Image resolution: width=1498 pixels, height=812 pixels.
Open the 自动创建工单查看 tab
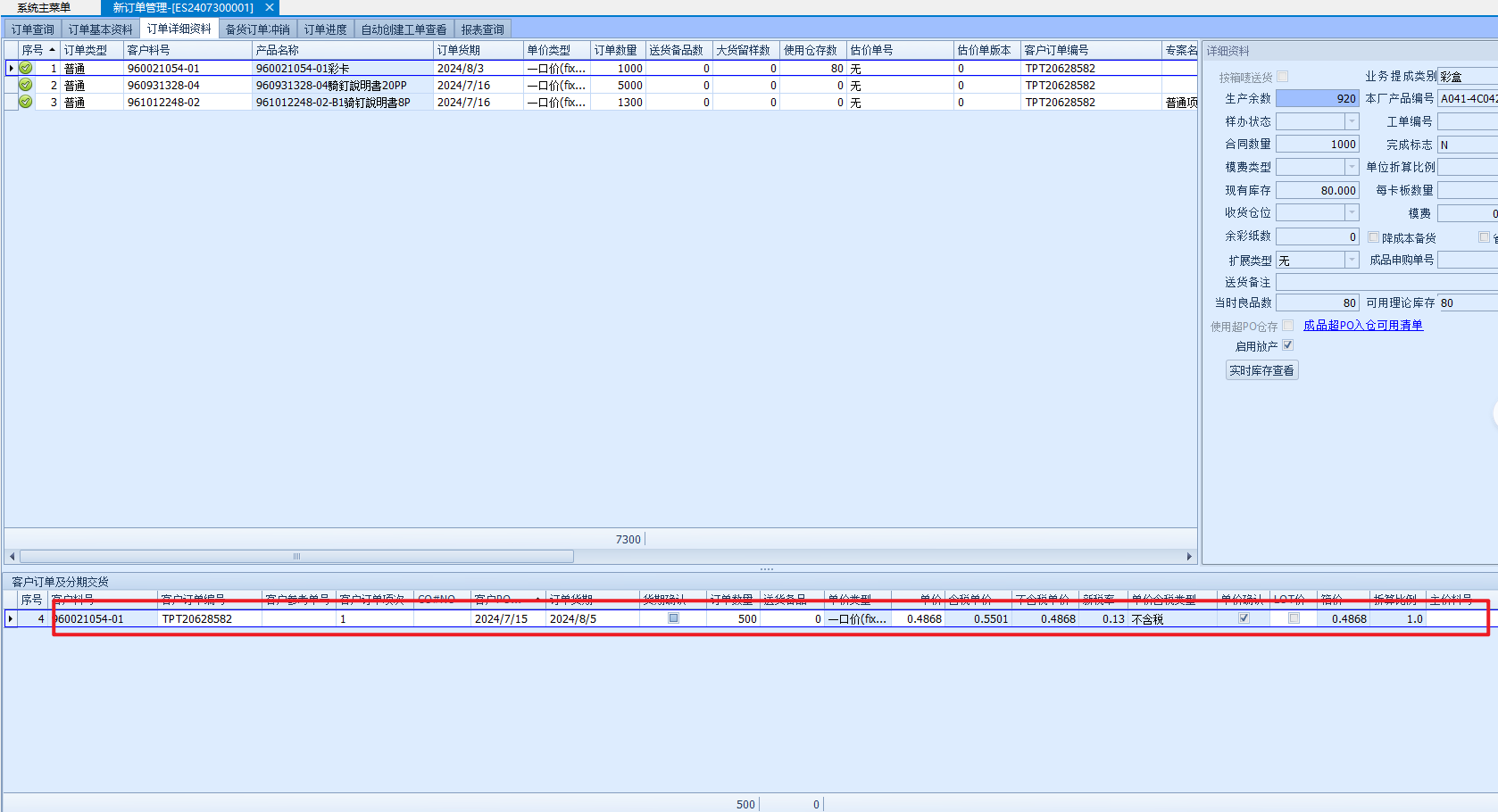click(404, 29)
